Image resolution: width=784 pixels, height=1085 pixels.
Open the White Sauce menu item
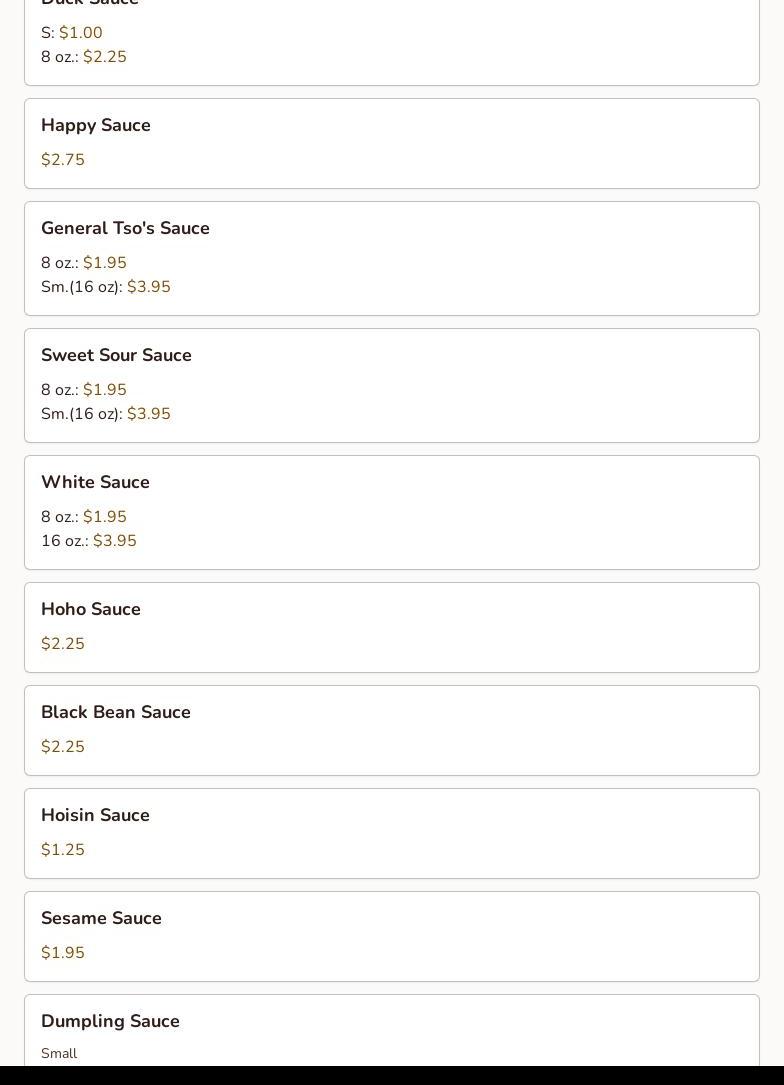click(95, 482)
